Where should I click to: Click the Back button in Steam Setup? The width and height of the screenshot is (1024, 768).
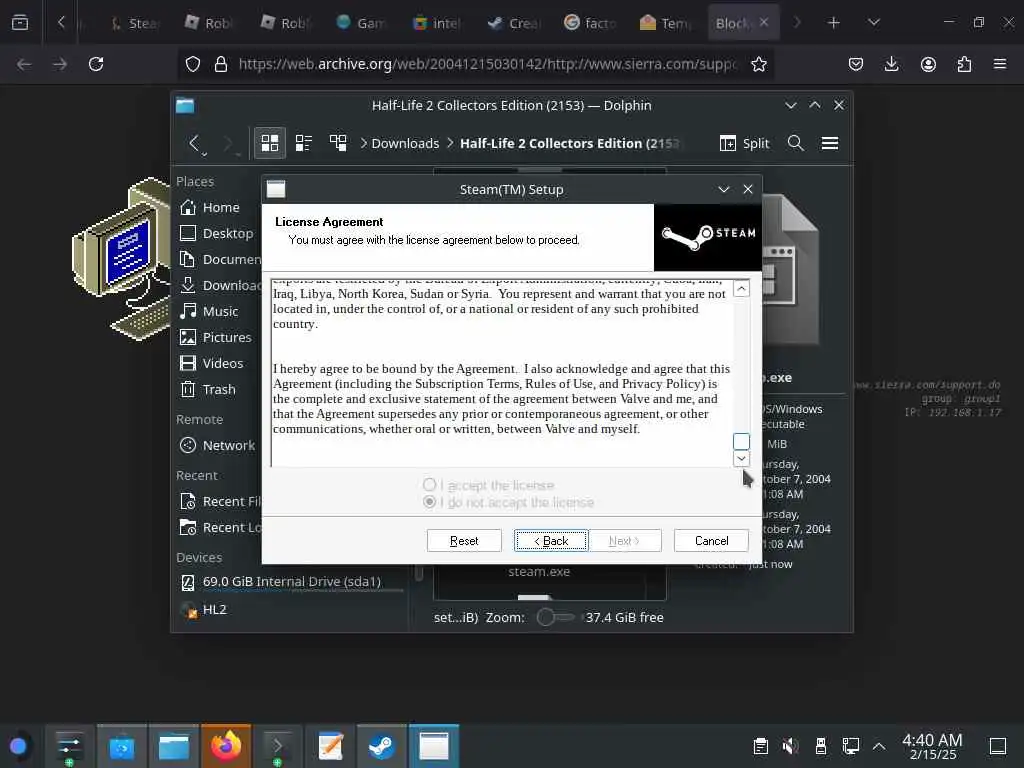click(x=551, y=541)
